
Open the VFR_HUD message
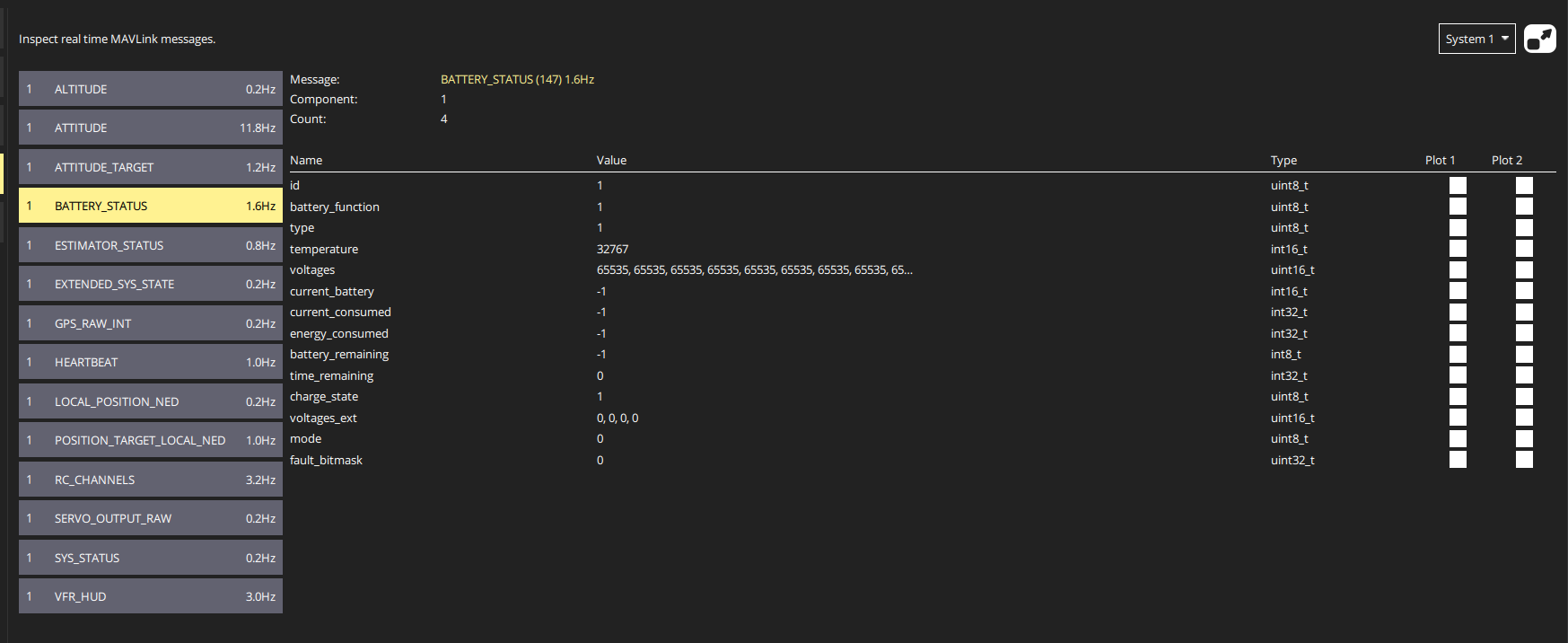pyautogui.click(x=150, y=596)
